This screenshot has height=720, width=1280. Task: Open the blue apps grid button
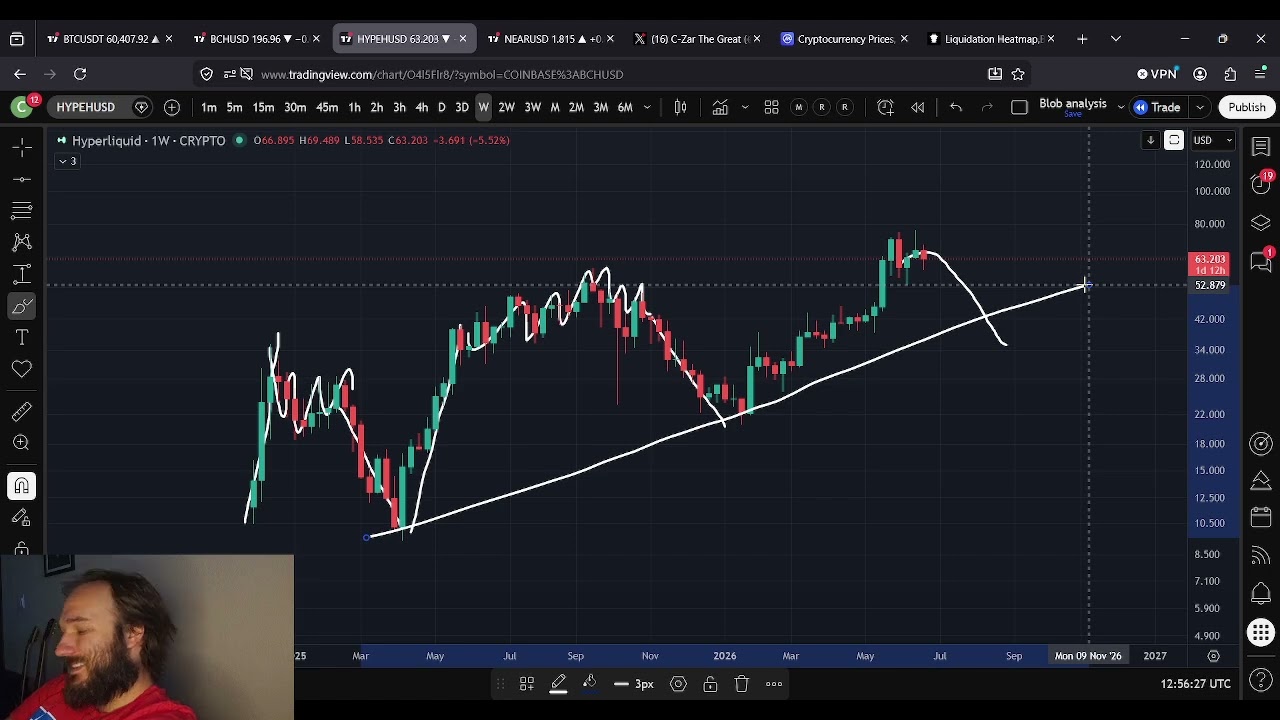[x=1261, y=632]
